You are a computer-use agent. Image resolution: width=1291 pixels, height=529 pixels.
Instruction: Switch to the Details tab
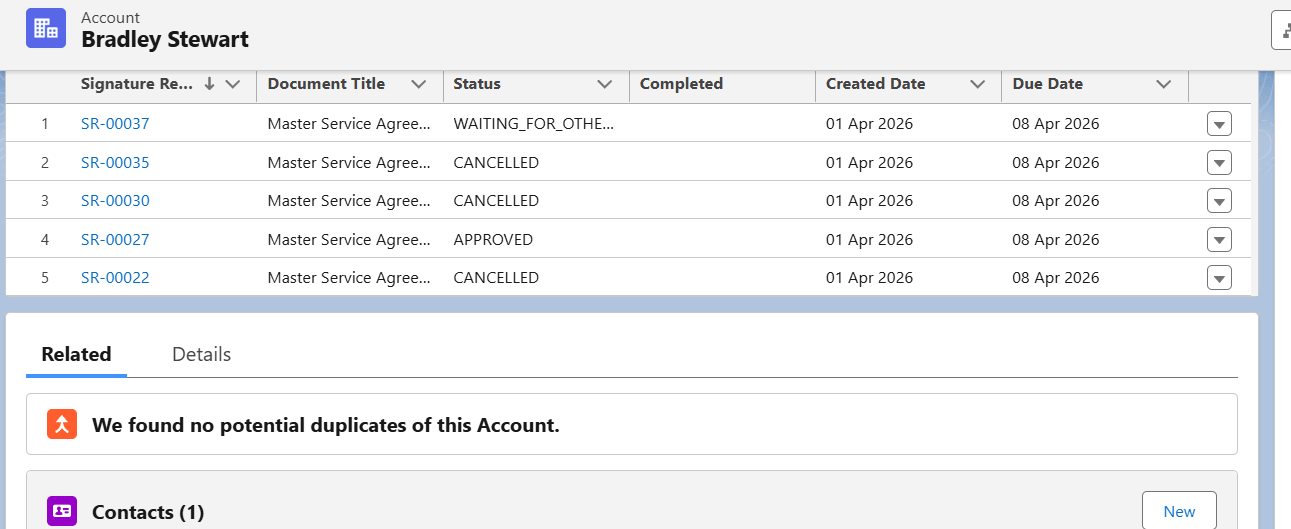coord(201,354)
